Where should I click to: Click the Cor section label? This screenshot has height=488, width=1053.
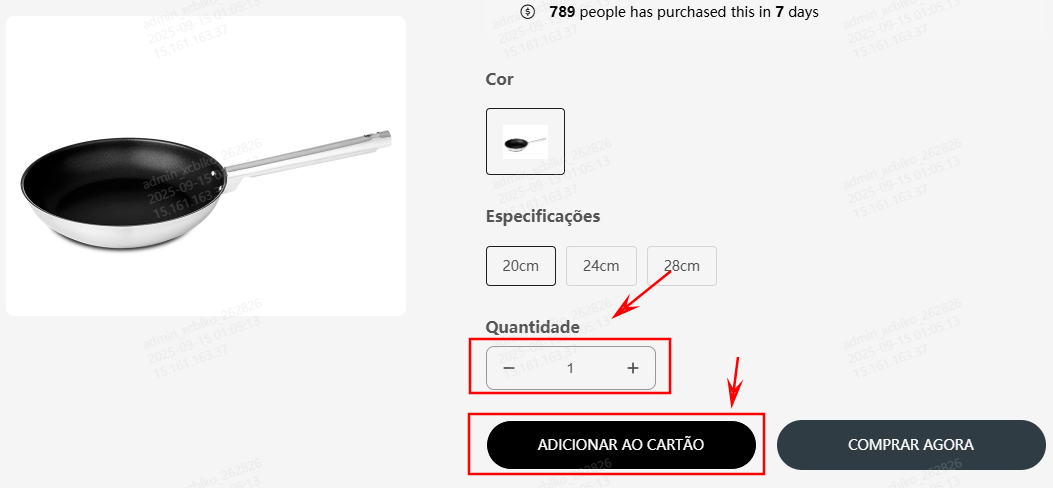499,79
